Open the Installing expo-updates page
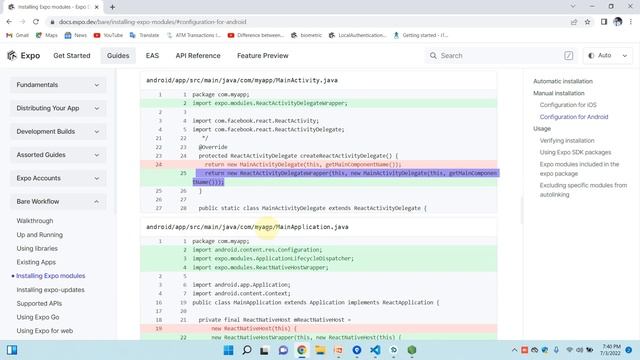Viewport: 640px width, 360px height. point(50,290)
